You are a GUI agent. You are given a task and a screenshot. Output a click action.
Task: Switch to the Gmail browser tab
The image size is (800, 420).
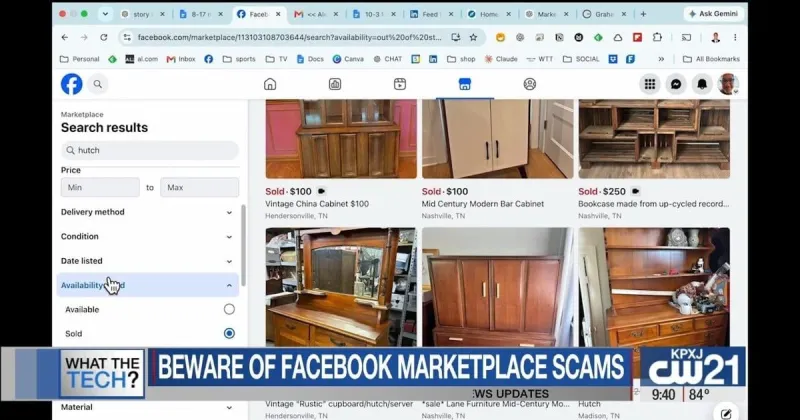point(316,14)
